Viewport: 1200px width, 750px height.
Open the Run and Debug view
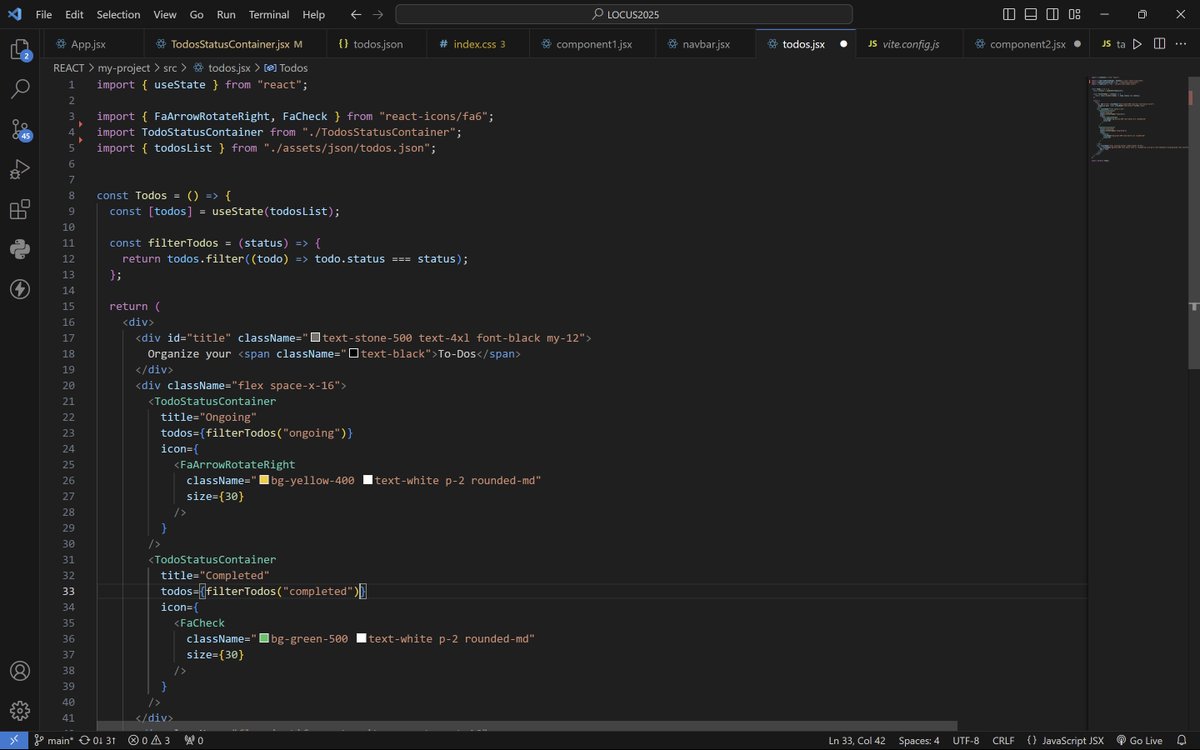pos(19,169)
